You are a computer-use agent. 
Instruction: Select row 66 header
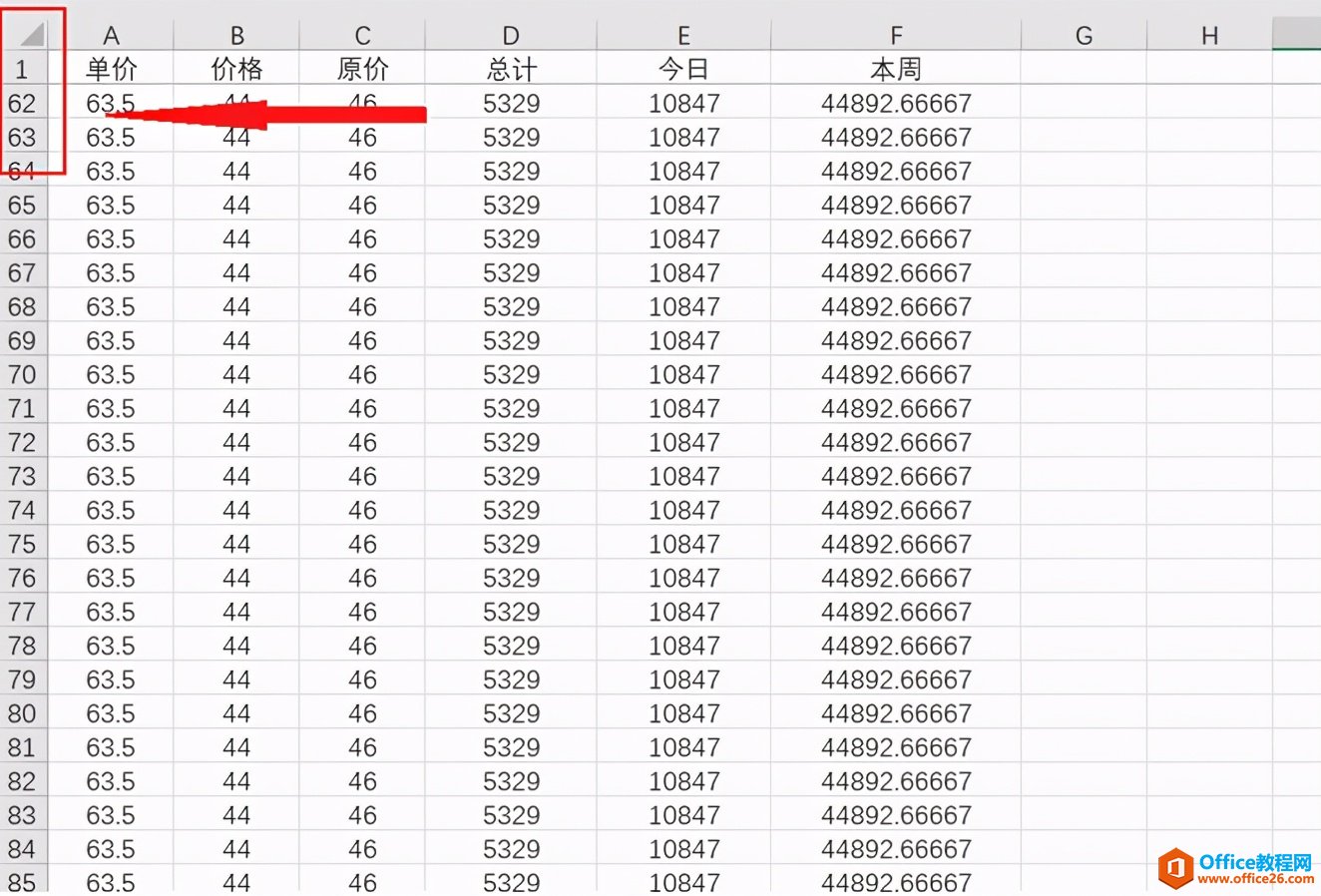(23, 238)
